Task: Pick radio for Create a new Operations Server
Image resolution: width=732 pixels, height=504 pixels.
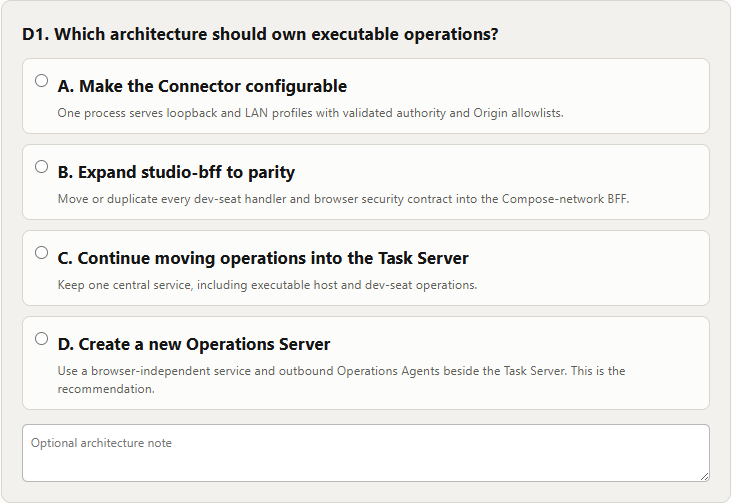Action: [x=42, y=338]
